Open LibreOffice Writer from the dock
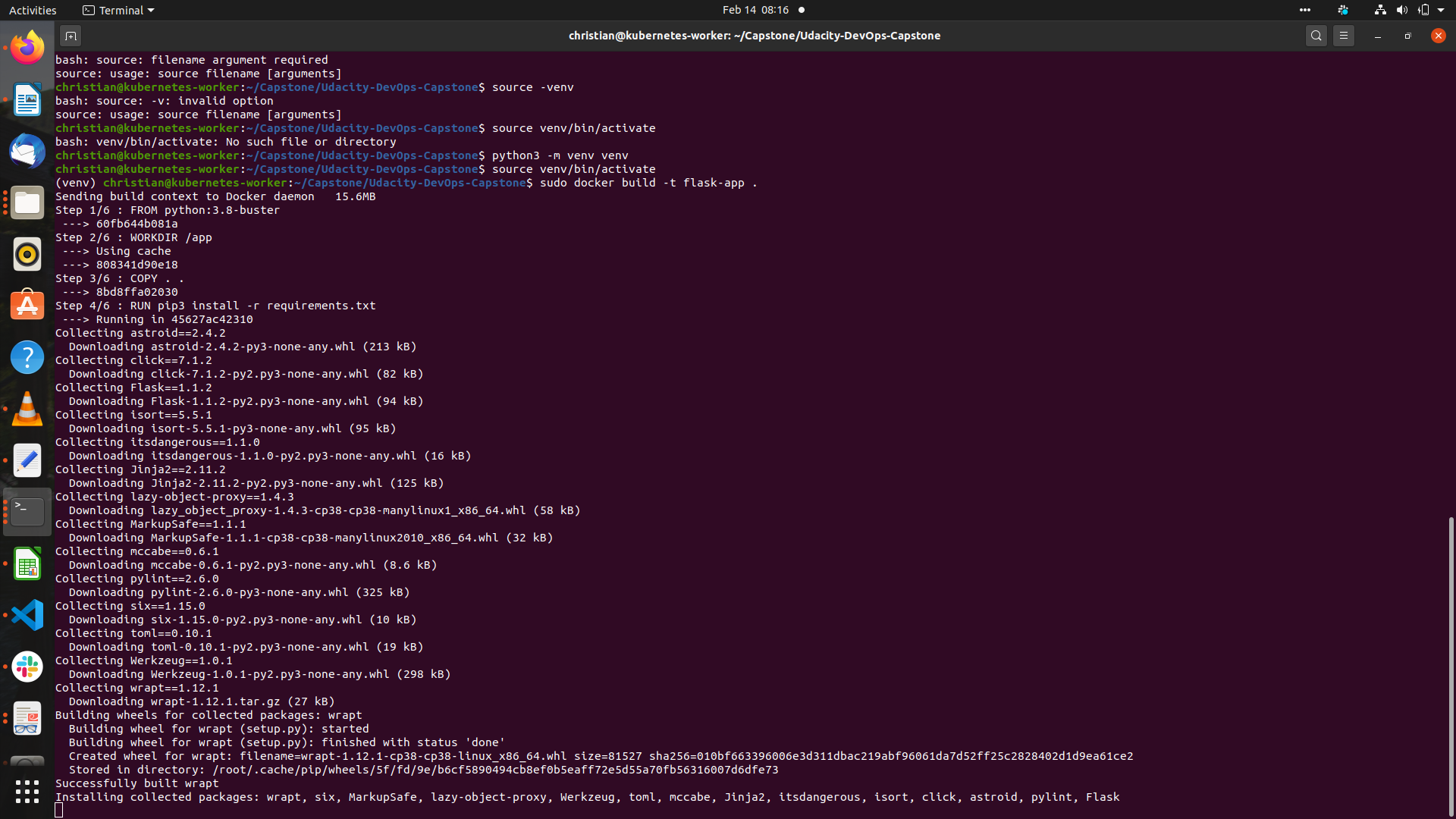 coord(27,100)
